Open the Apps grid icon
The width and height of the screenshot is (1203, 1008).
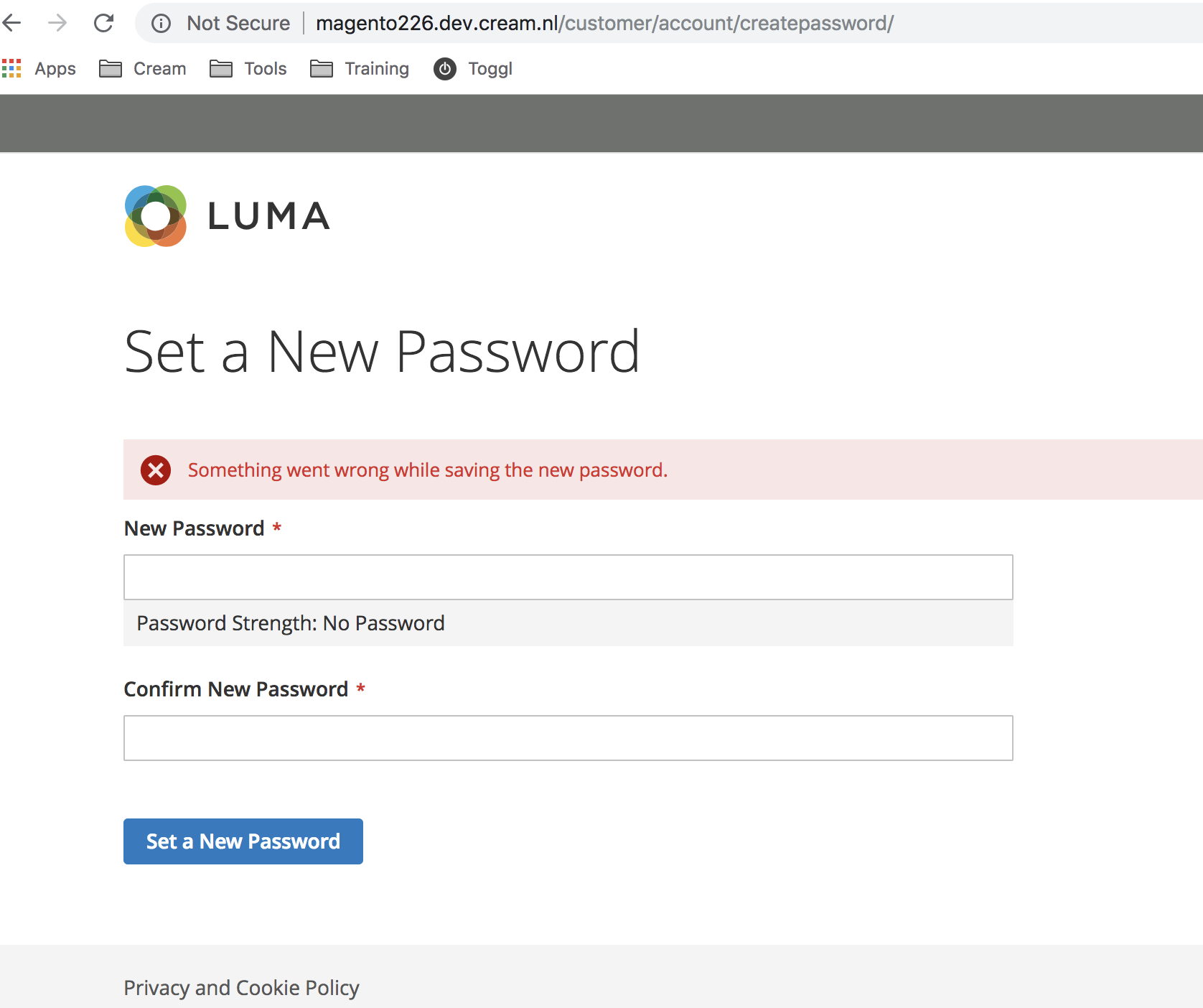pos(11,68)
